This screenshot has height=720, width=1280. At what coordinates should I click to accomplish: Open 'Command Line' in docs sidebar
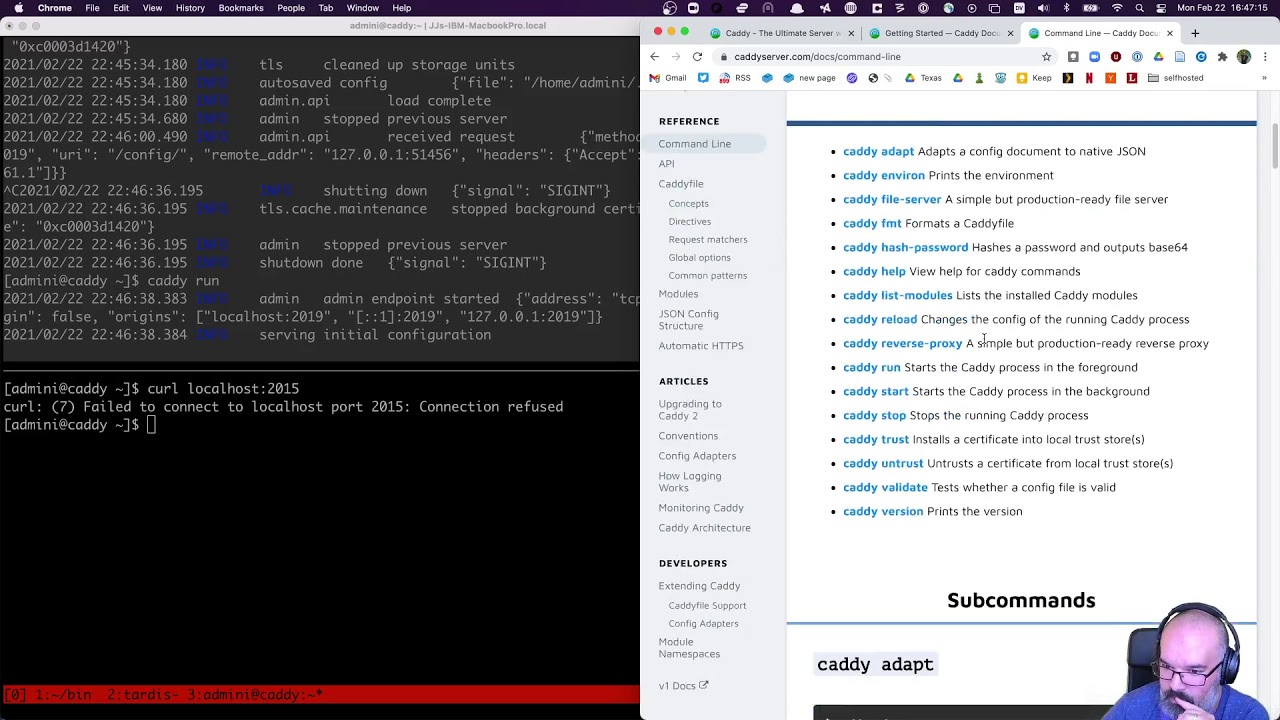[x=694, y=144]
